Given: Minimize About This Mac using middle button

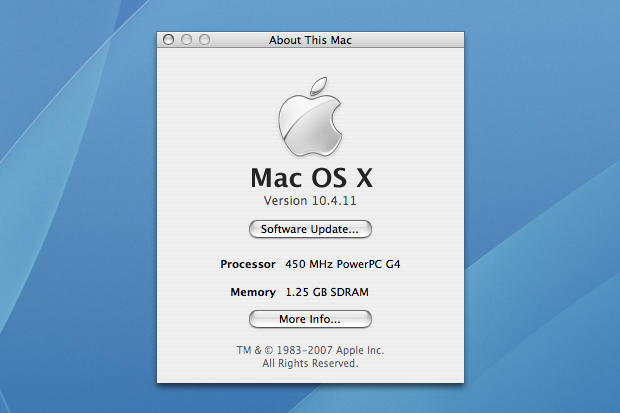Looking at the screenshot, I should click(x=186, y=40).
